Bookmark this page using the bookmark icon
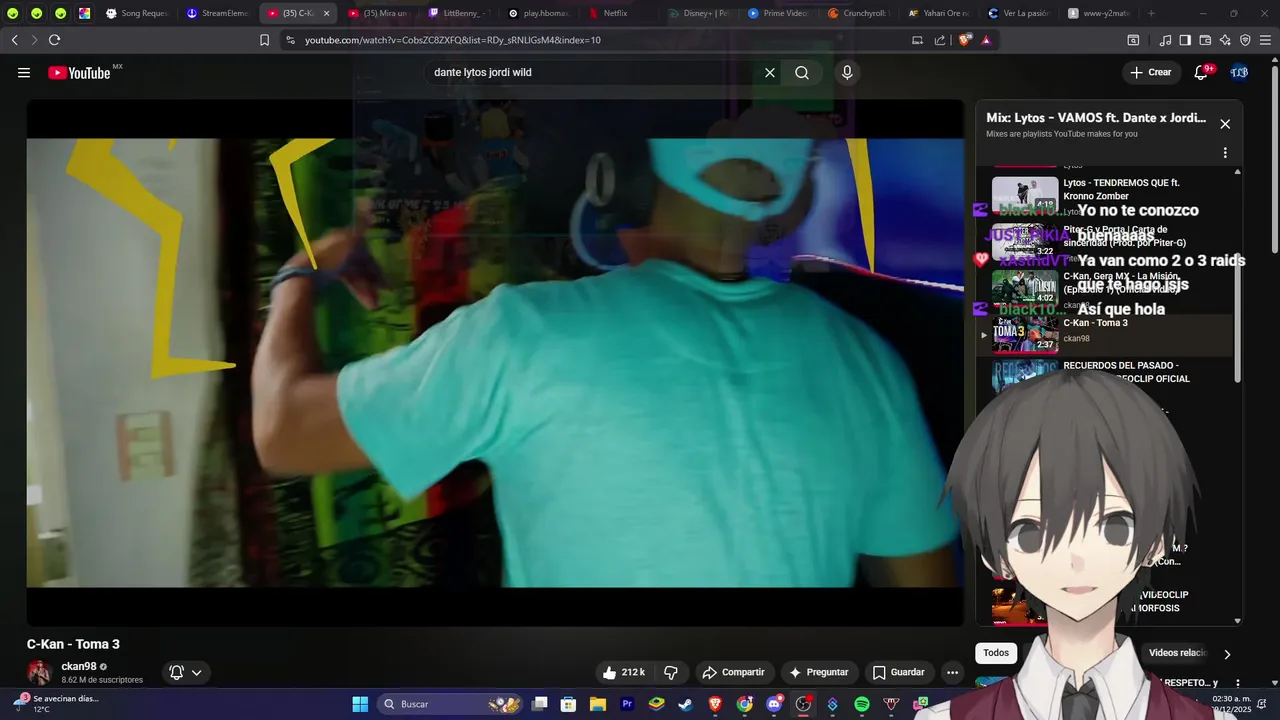This screenshot has width=1280, height=720. click(264, 40)
